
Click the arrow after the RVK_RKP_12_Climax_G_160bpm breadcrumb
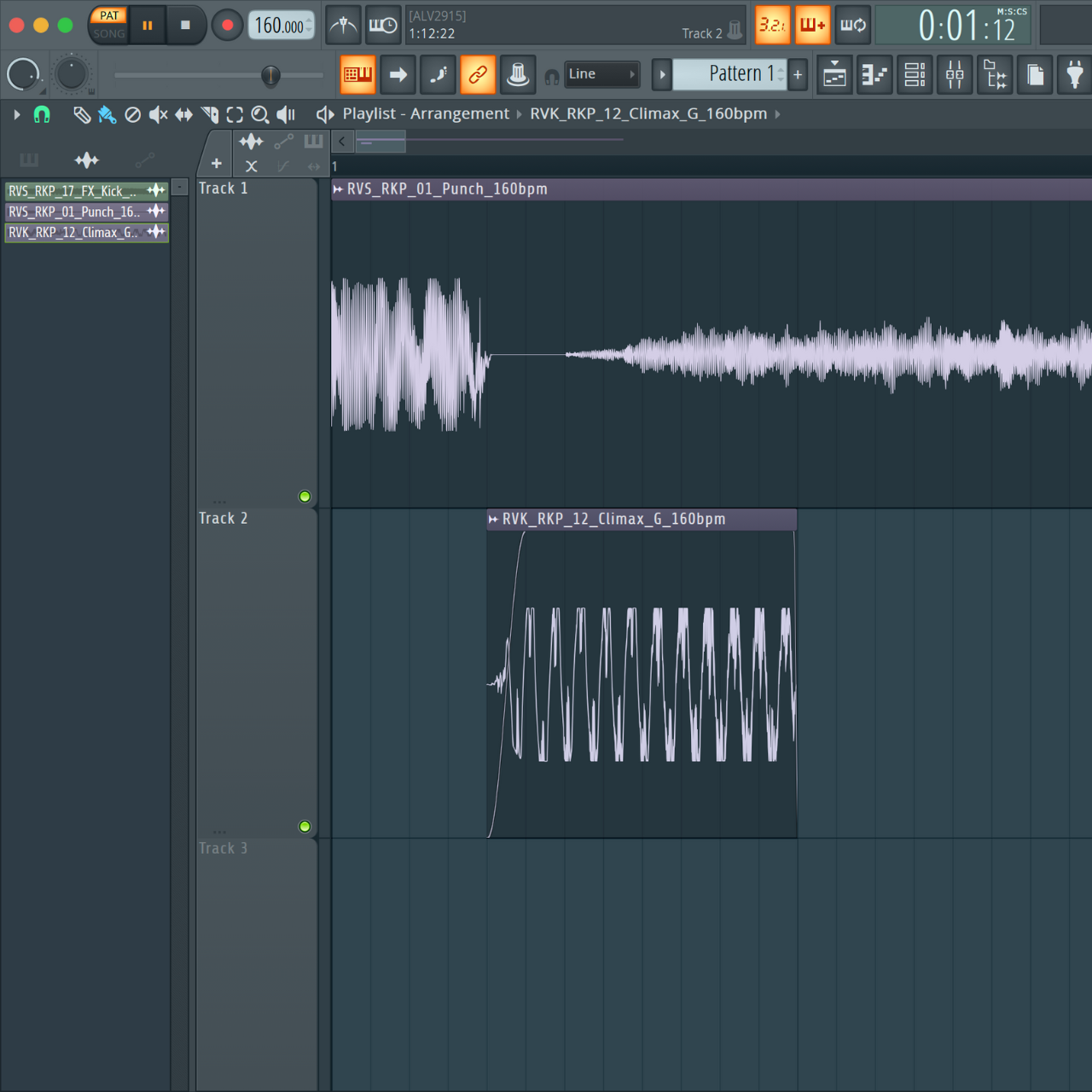tap(777, 114)
